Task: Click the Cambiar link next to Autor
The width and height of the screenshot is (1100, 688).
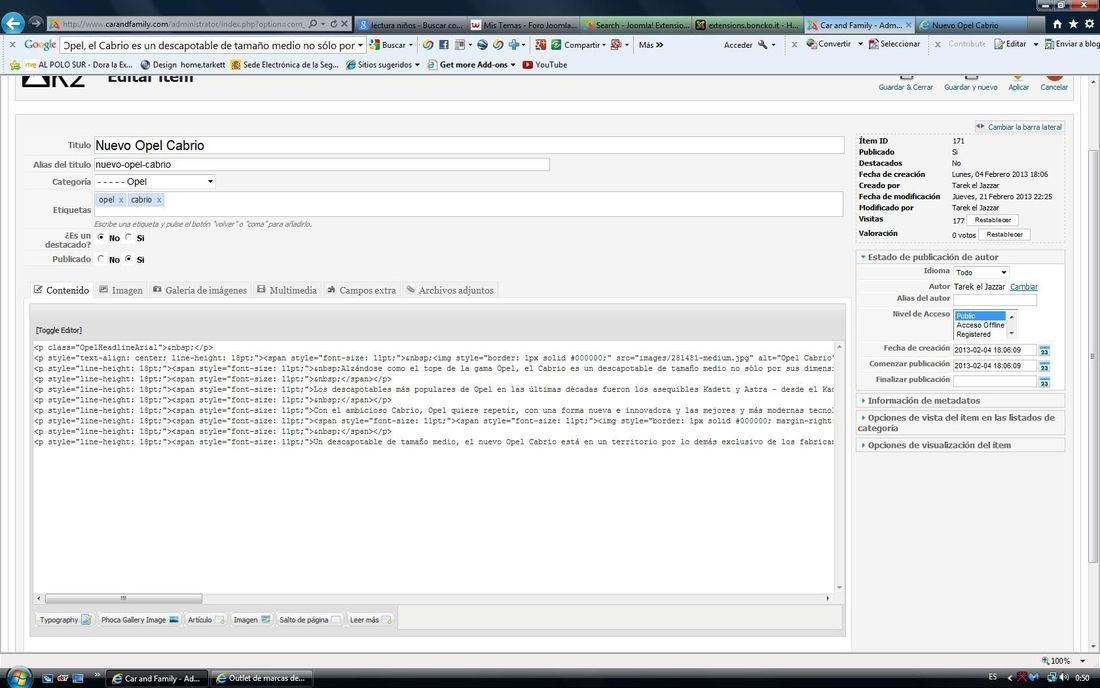Action: pyautogui.click(x=1024, y=287)
